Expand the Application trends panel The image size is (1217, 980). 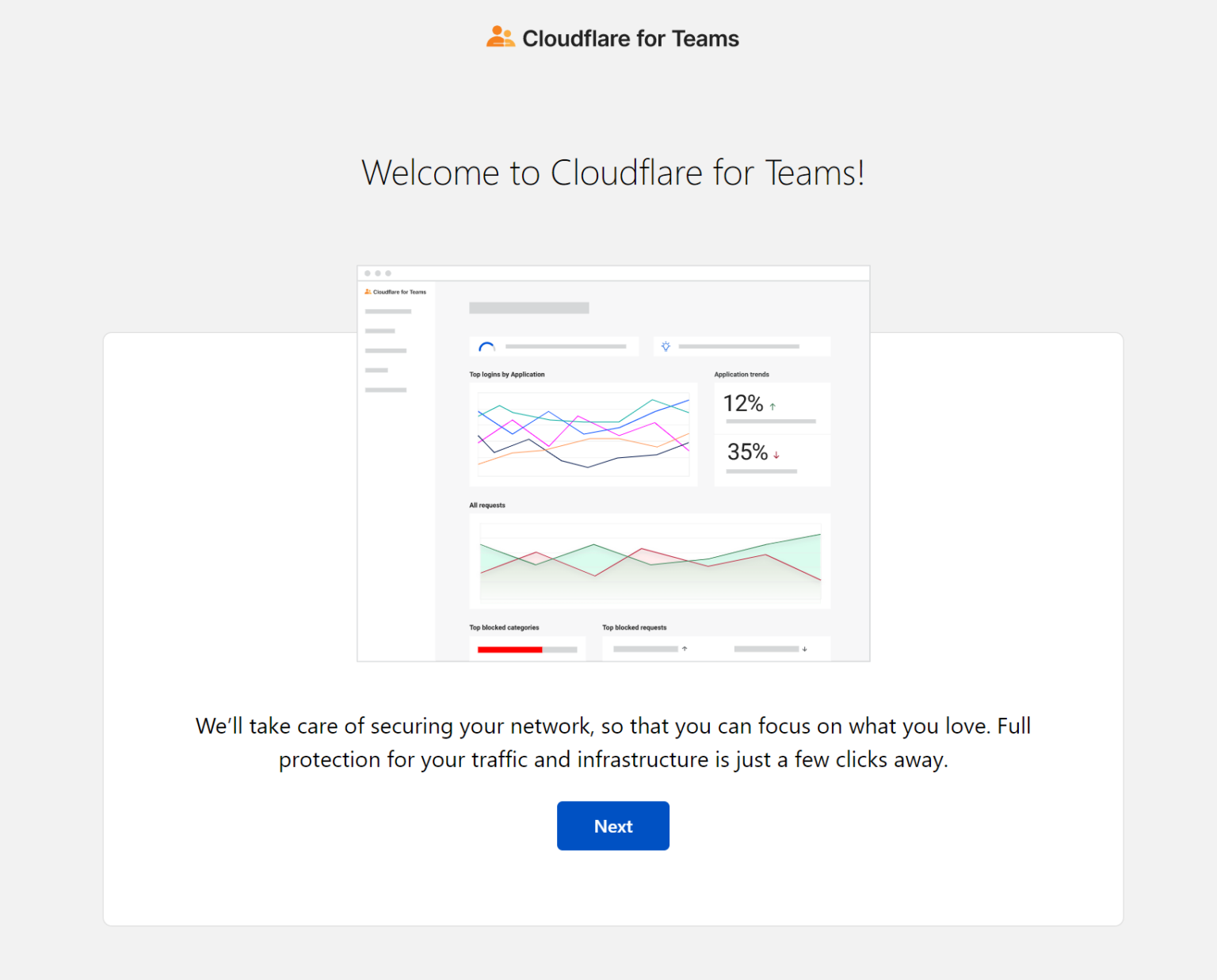click(741, 374)
